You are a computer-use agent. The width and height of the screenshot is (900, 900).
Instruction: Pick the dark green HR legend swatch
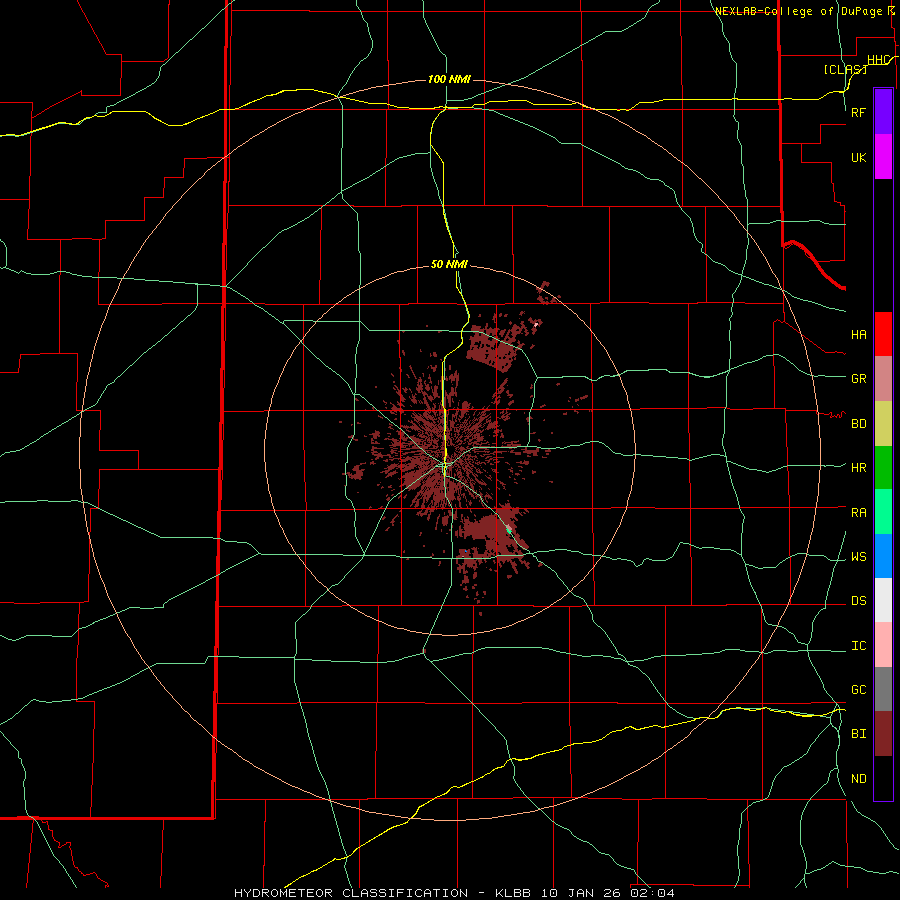[x=883, y=468]
